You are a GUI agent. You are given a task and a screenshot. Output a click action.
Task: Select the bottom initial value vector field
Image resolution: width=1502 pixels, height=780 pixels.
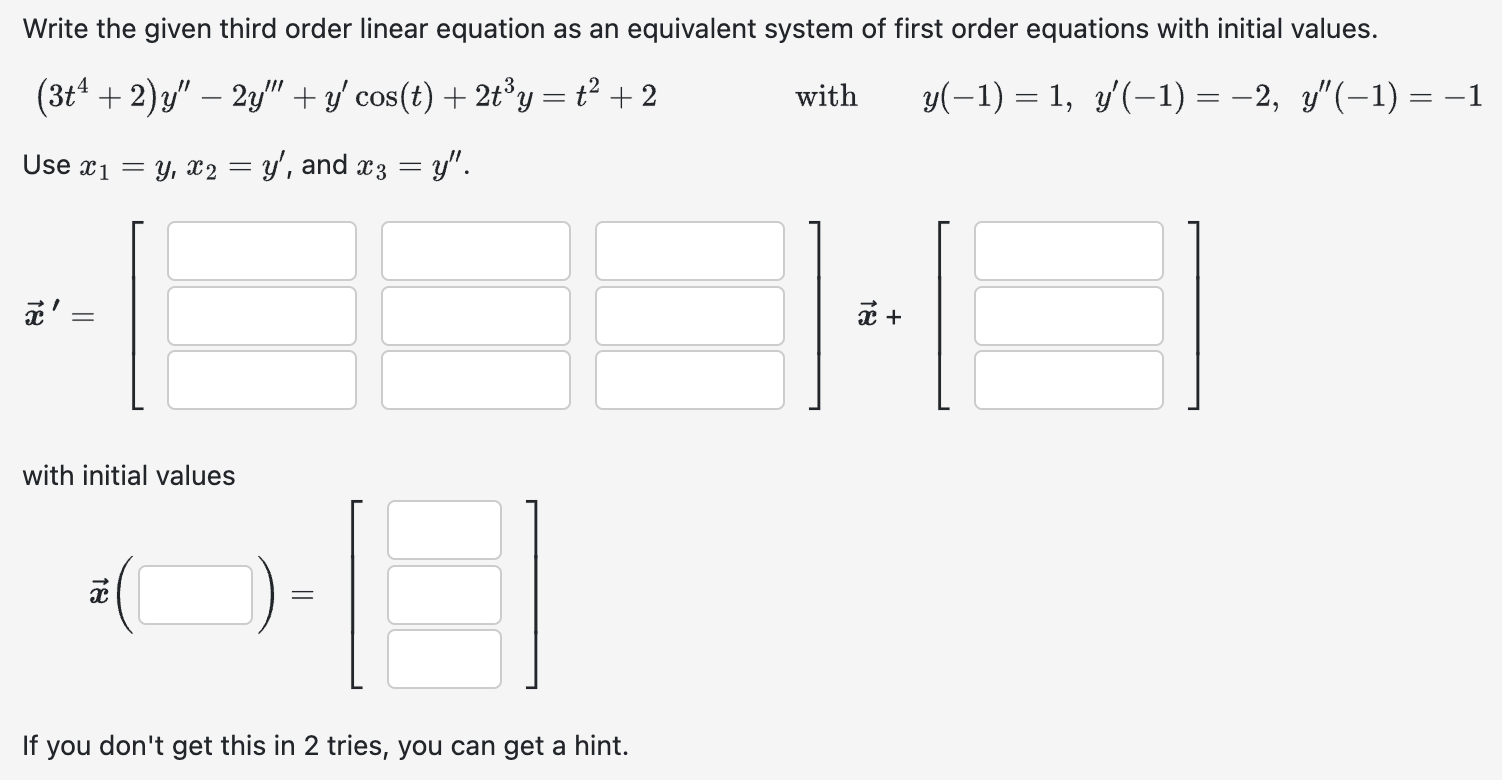click(x=444, y=658)
